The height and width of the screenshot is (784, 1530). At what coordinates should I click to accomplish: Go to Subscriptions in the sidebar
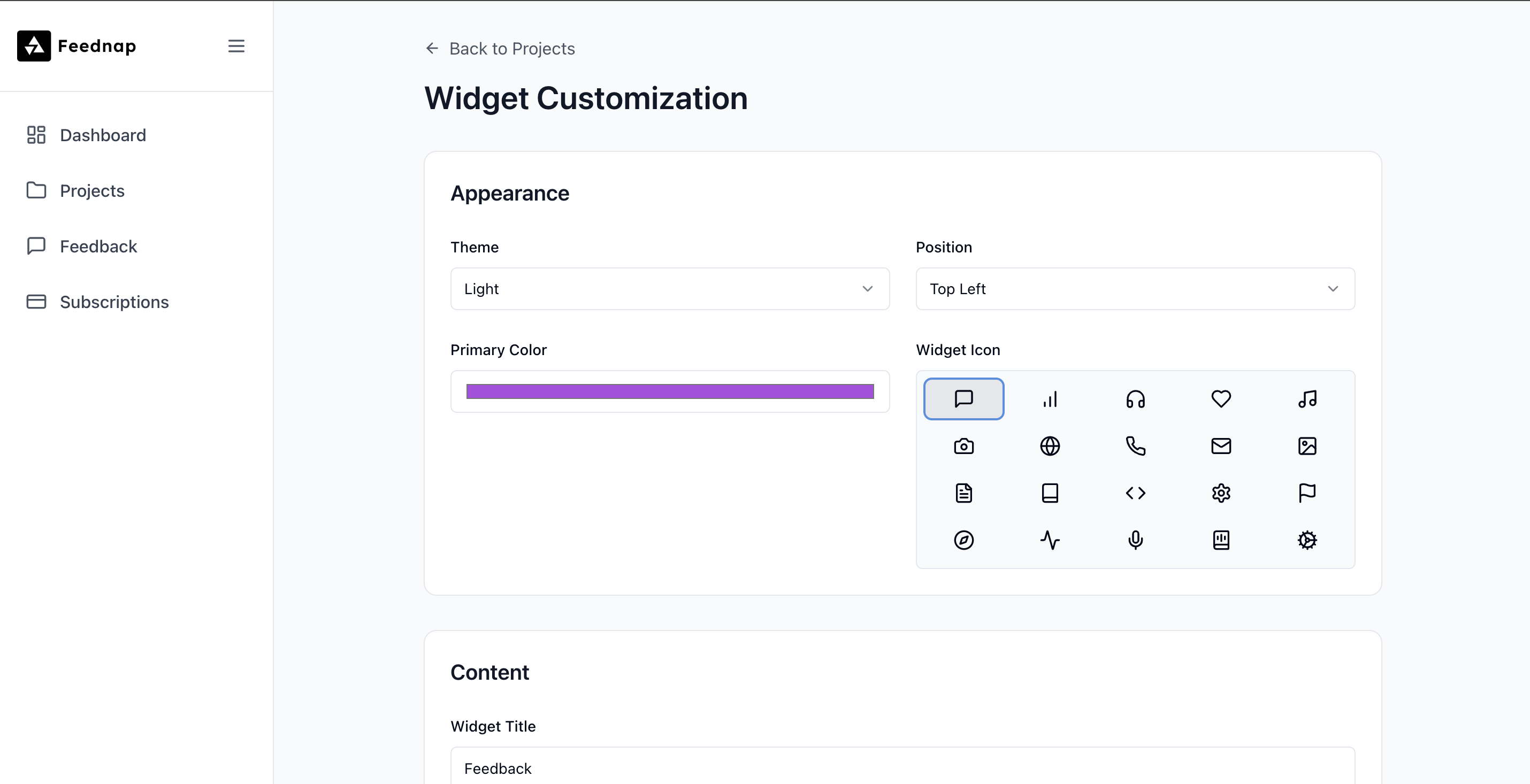(114, 302)
